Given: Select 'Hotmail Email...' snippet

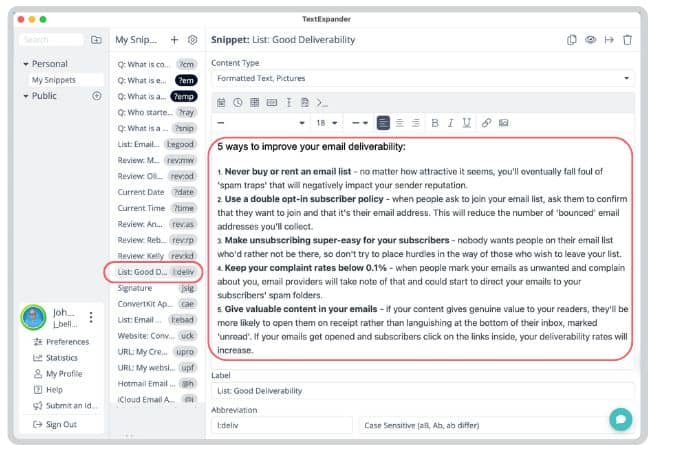Looking at the screenshot, I should [x=156, y=383].
